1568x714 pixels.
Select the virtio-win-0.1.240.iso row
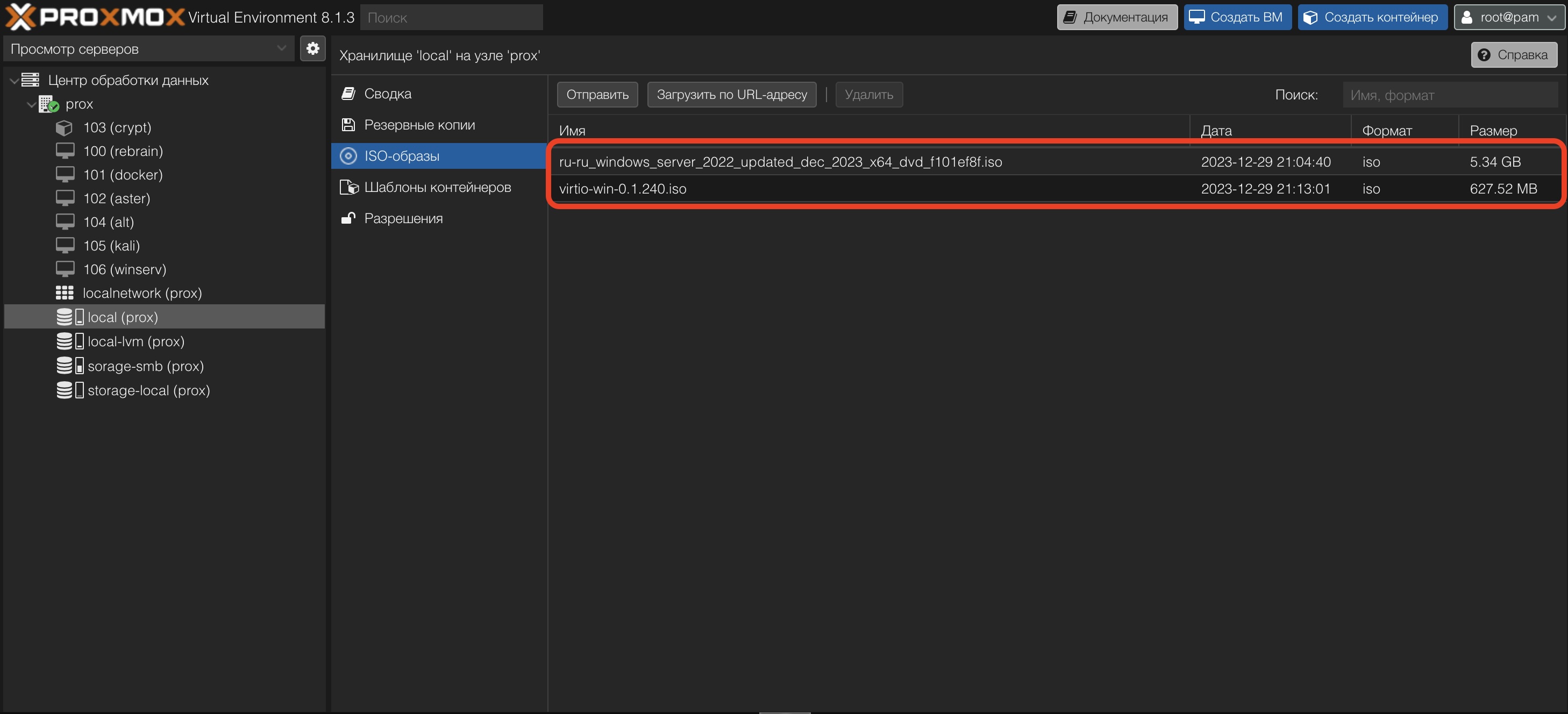tap(1056, 189)
